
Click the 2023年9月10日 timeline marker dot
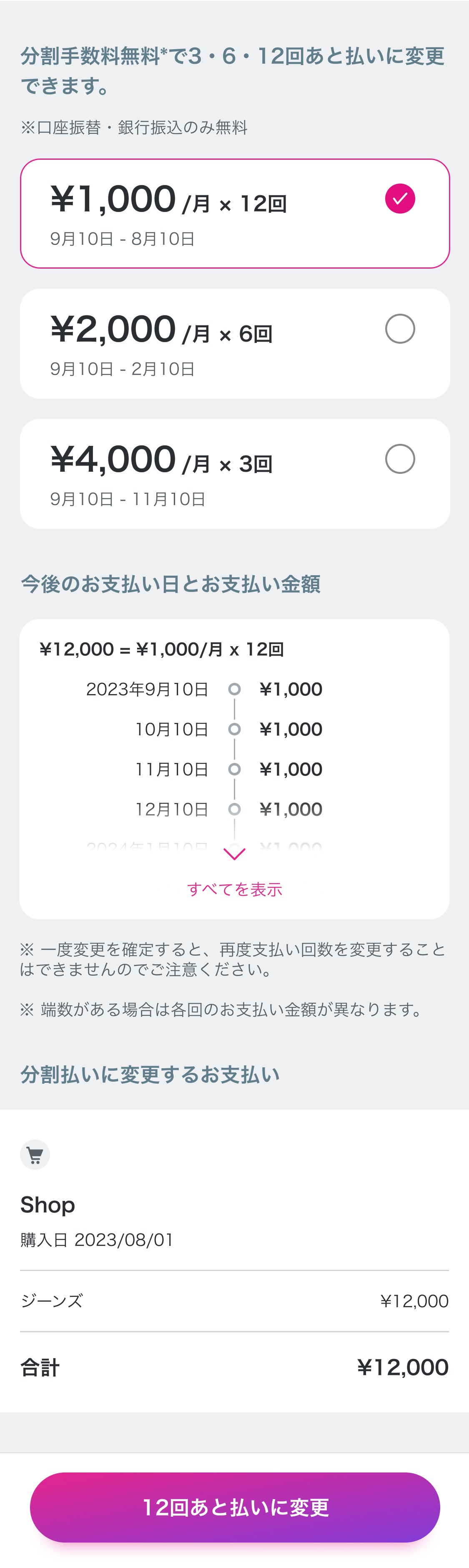[x=234, y=689]
